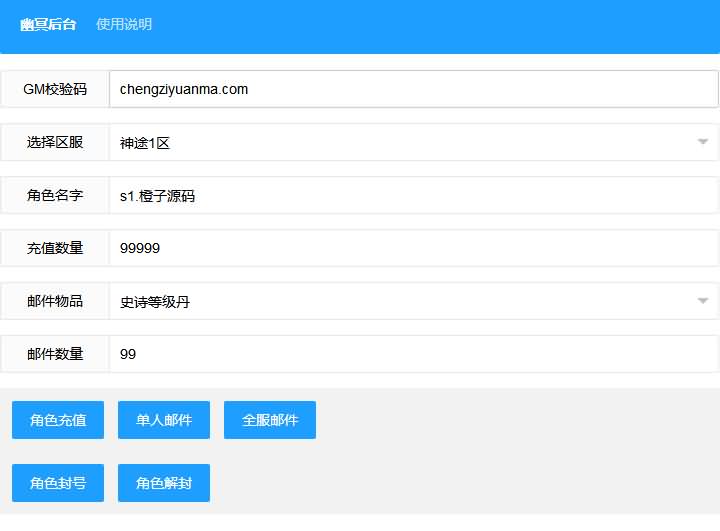
Task: Focus the 充值数量 field showing 99999
Action: point(413,248)
